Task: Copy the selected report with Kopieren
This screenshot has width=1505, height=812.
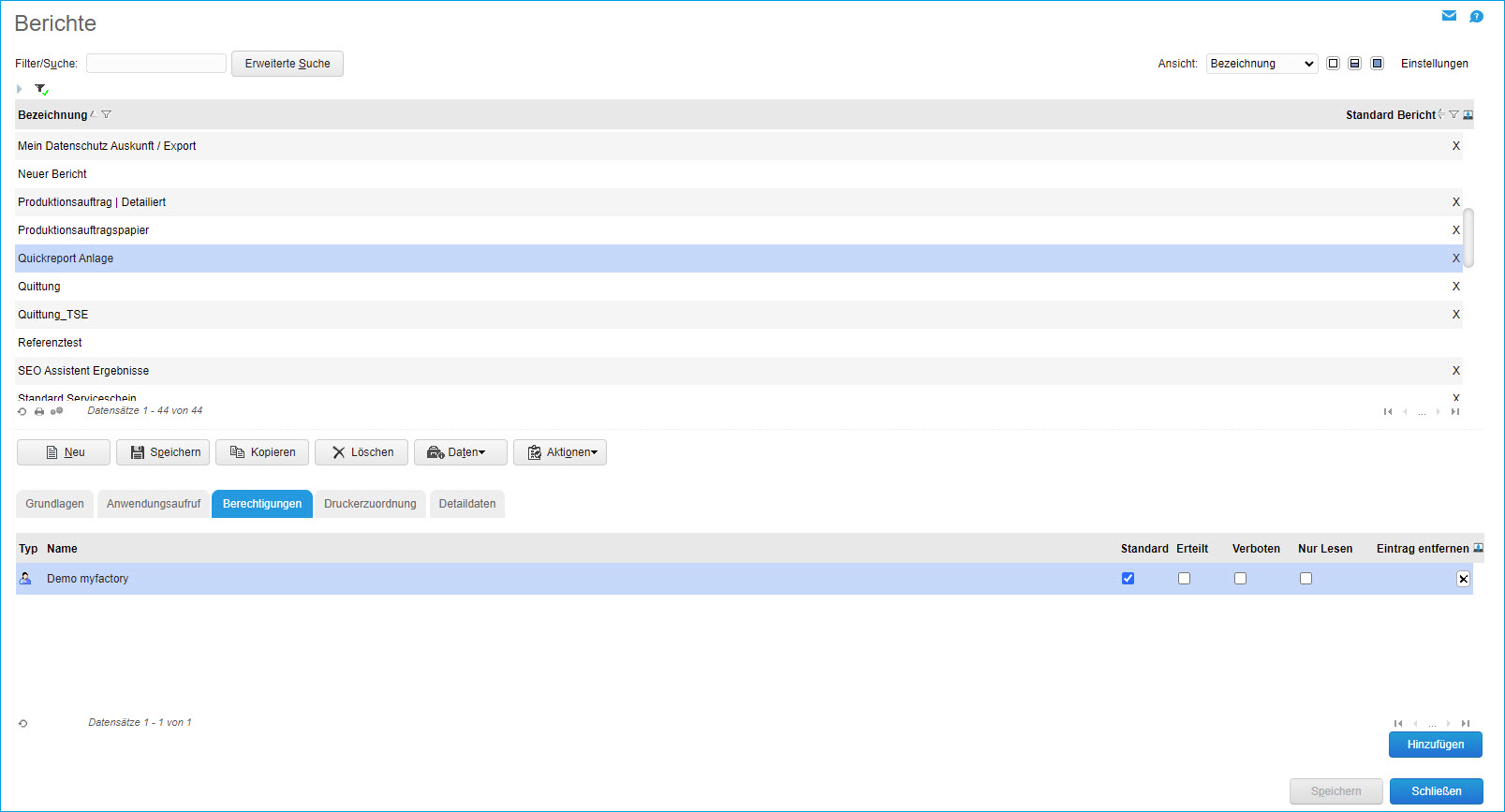Action: 262,452
